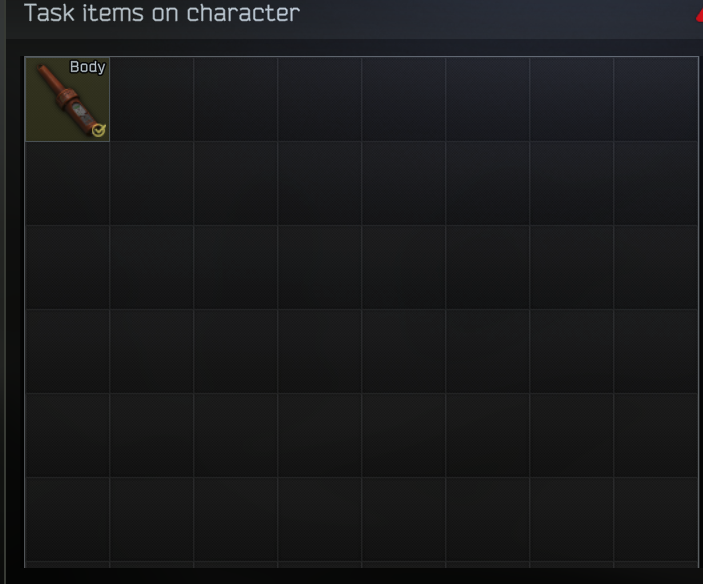
Task: Click fourth slot in the top row
Action: 319,99
